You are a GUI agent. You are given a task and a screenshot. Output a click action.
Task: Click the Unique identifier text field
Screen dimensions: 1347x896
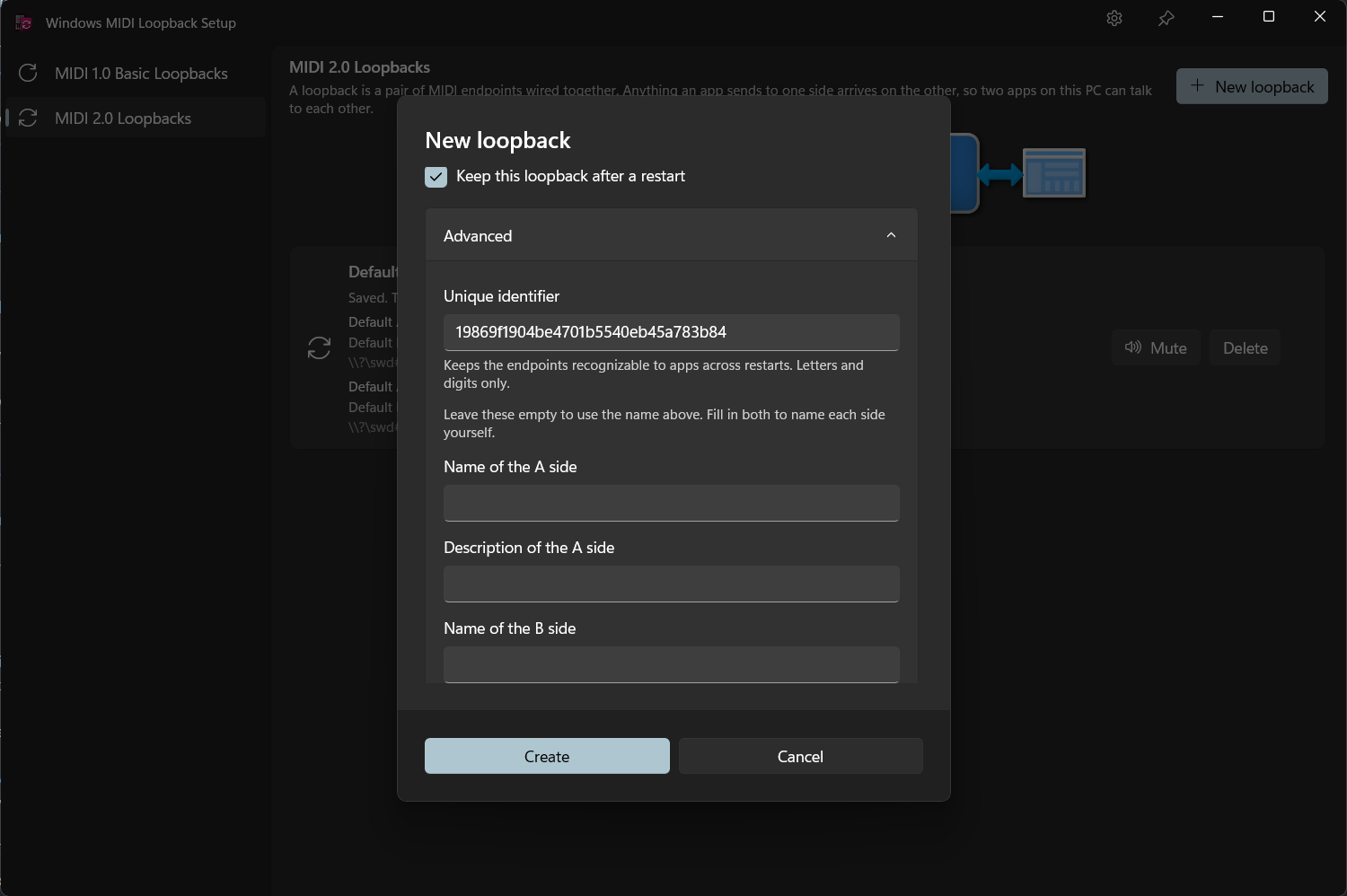pyautogui.click(x=672, y=332)
